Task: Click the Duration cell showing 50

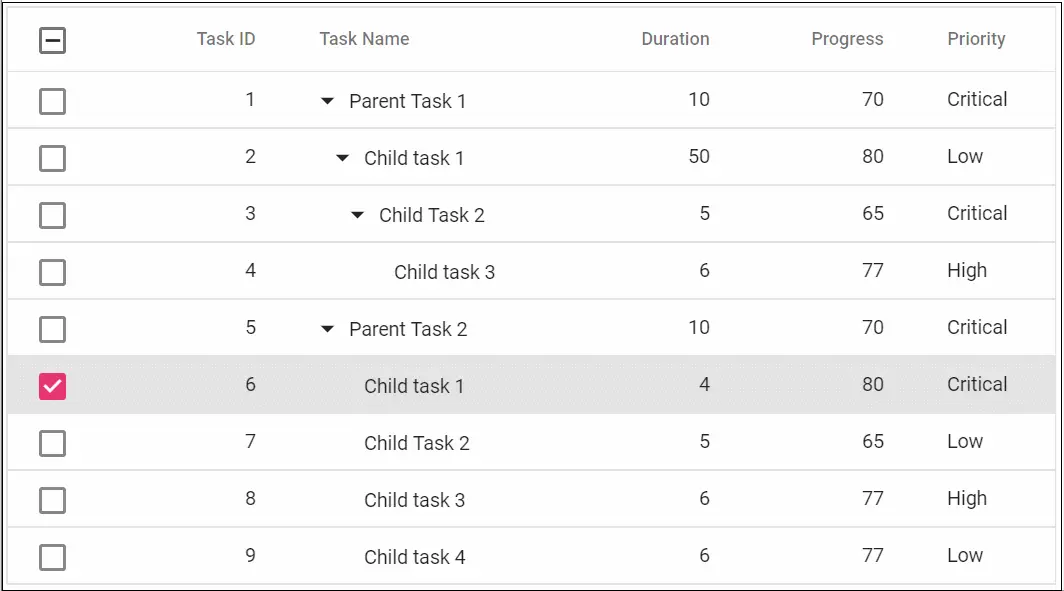Action: (x=698, y=157)
